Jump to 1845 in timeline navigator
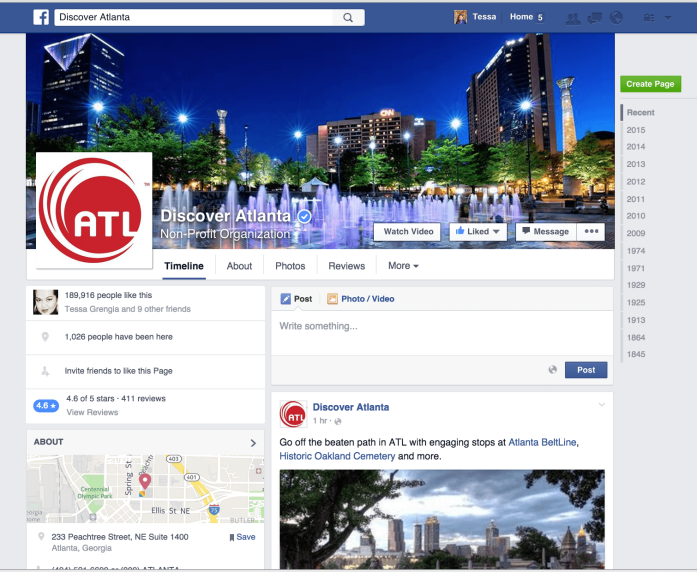The height and width of the screenshot is (572, 697). tap(636, 354)
